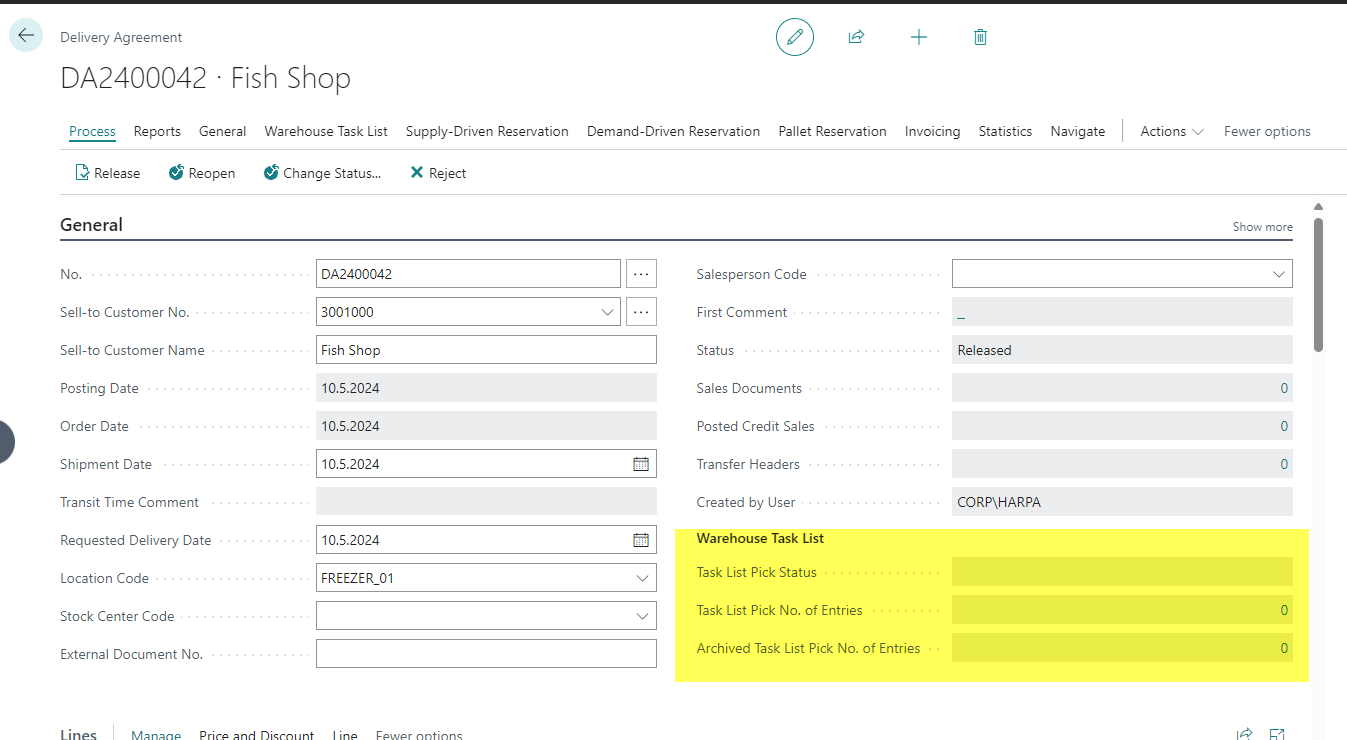Click the back arrow button

pos(26,35)
